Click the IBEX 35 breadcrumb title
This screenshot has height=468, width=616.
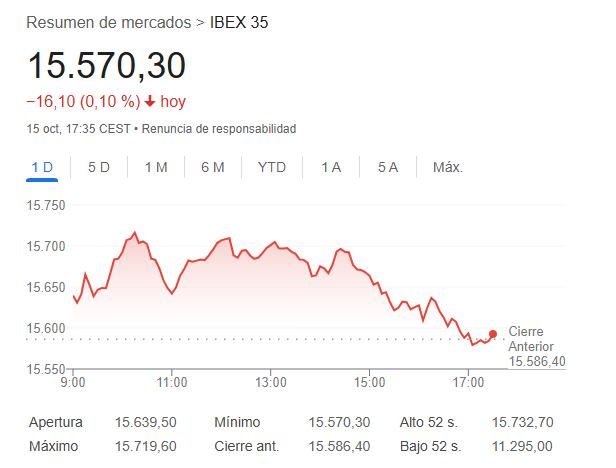(x=239, y=22)
